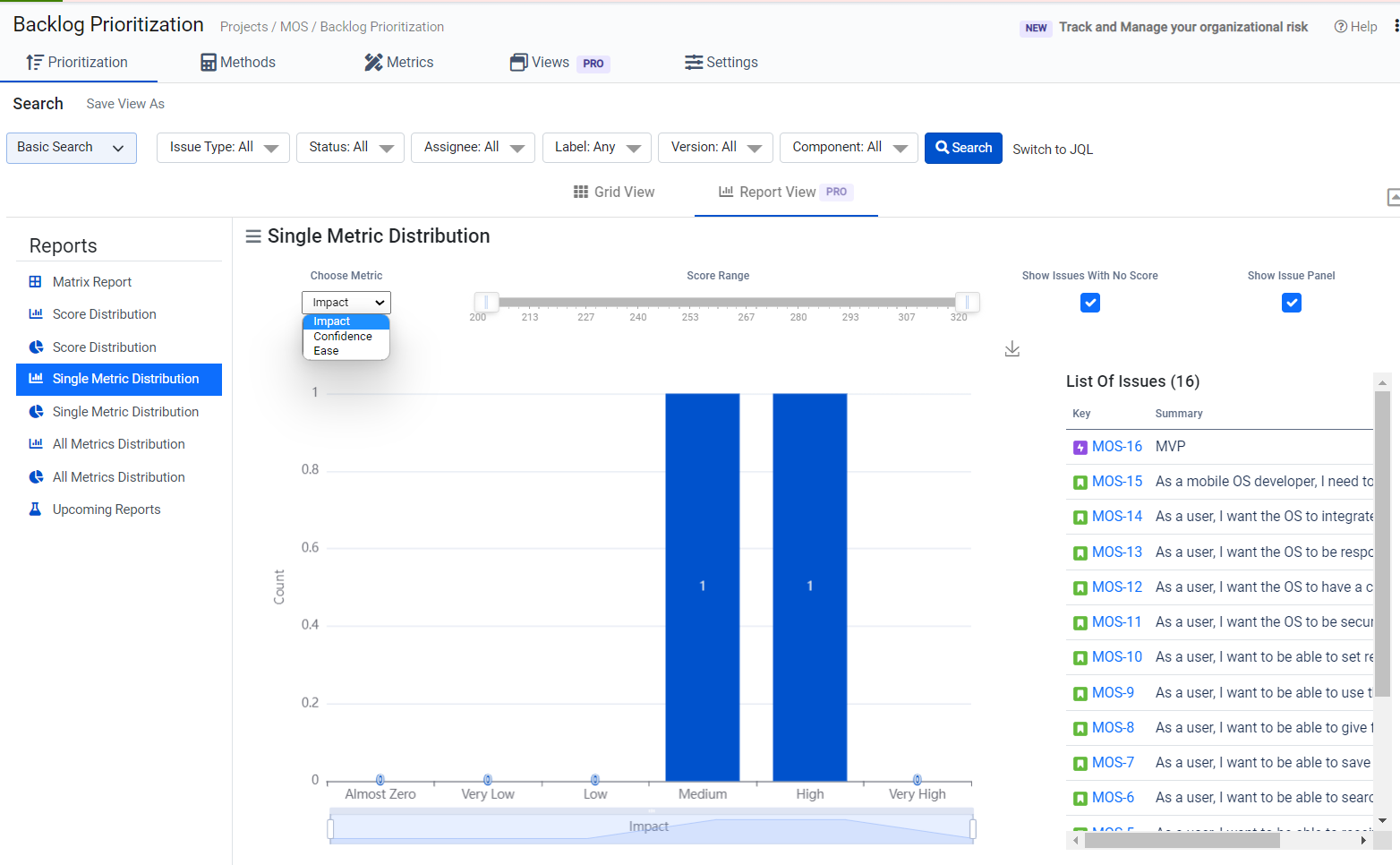
Task: Click the issue list horizontal scrollbar
Action: [x=1182, y=841]
